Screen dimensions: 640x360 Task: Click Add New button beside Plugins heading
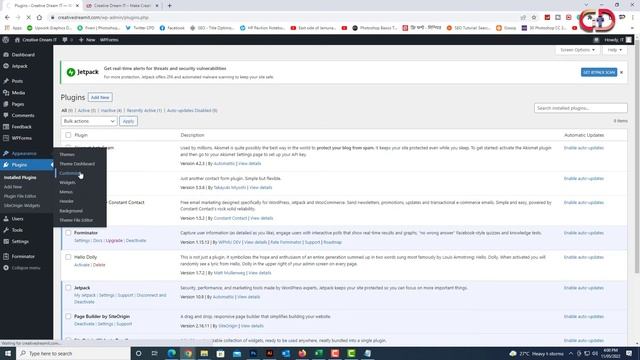point(100,98)
